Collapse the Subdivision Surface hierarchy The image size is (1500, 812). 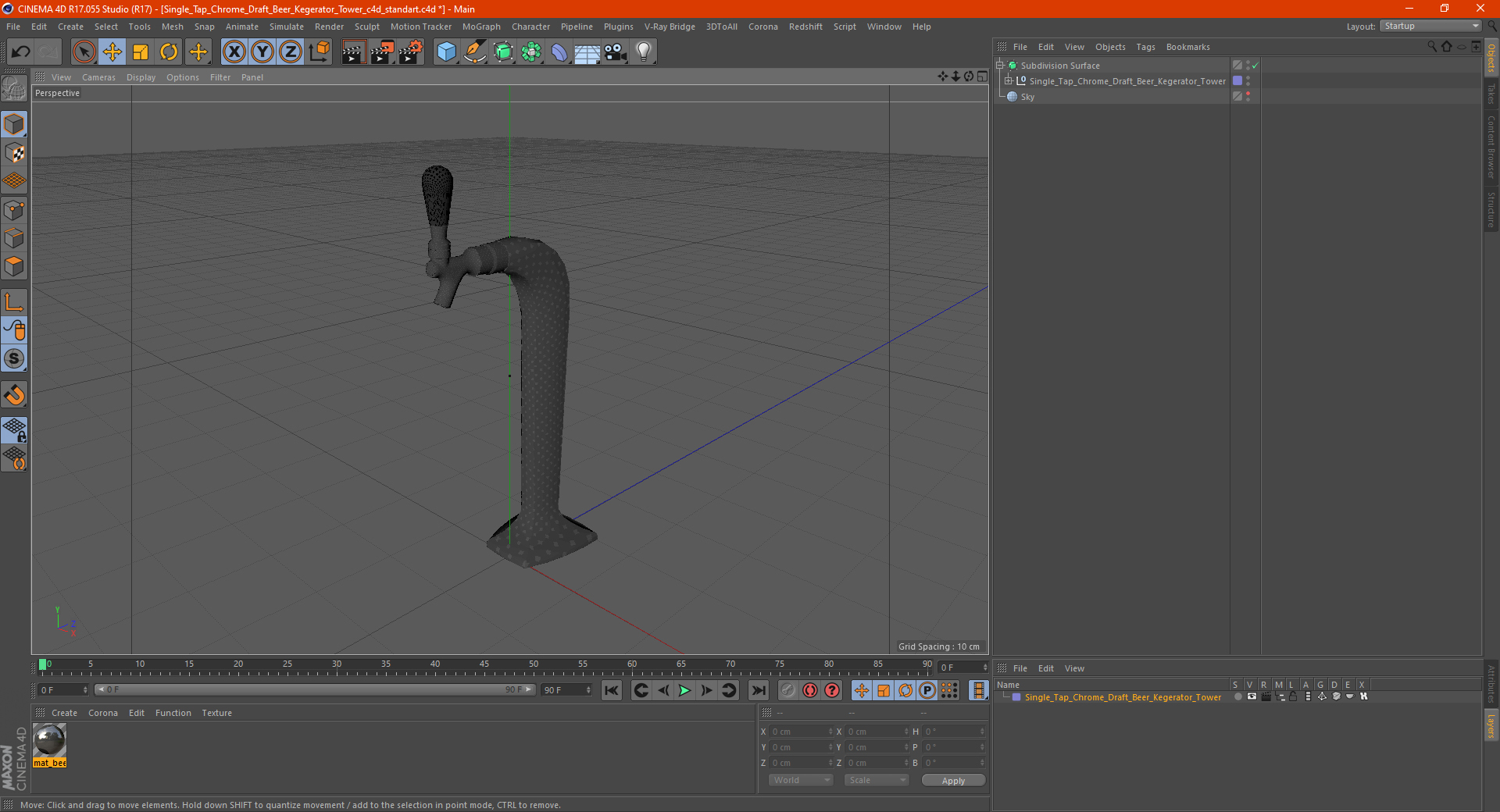[x=999, y=66]
